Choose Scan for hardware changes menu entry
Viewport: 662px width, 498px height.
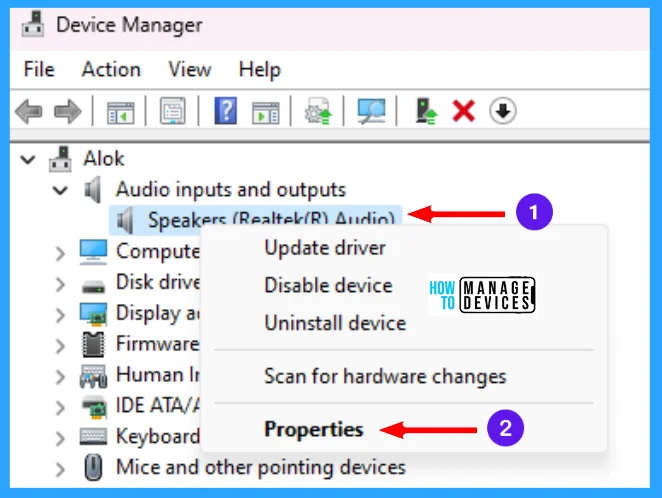tap(385, 376)
